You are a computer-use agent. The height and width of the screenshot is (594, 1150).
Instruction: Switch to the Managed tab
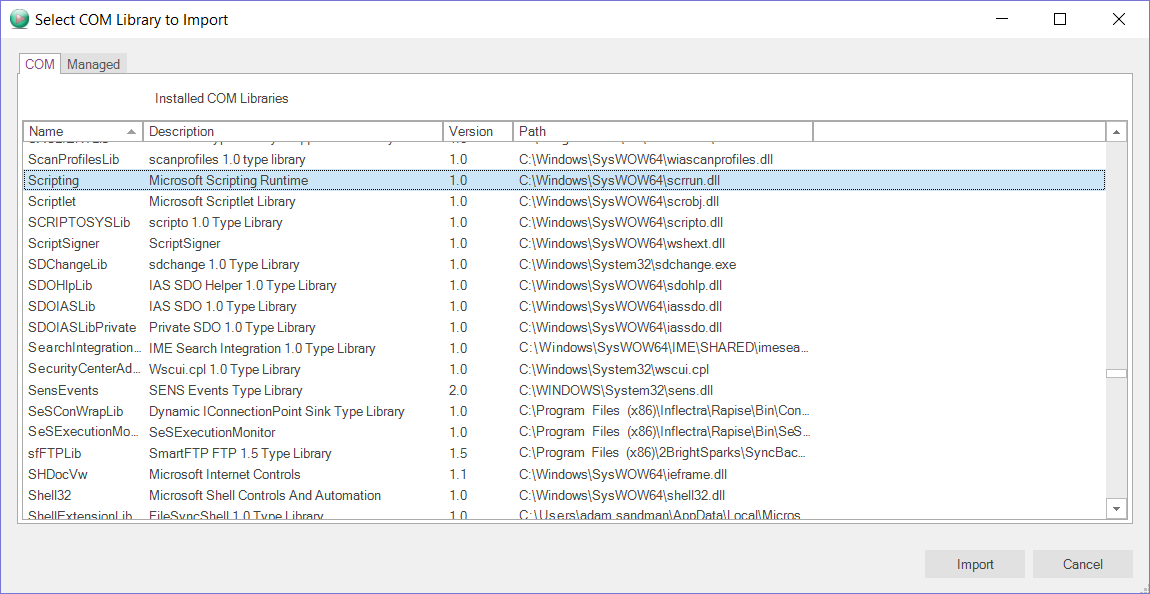(x=93, y=65)
